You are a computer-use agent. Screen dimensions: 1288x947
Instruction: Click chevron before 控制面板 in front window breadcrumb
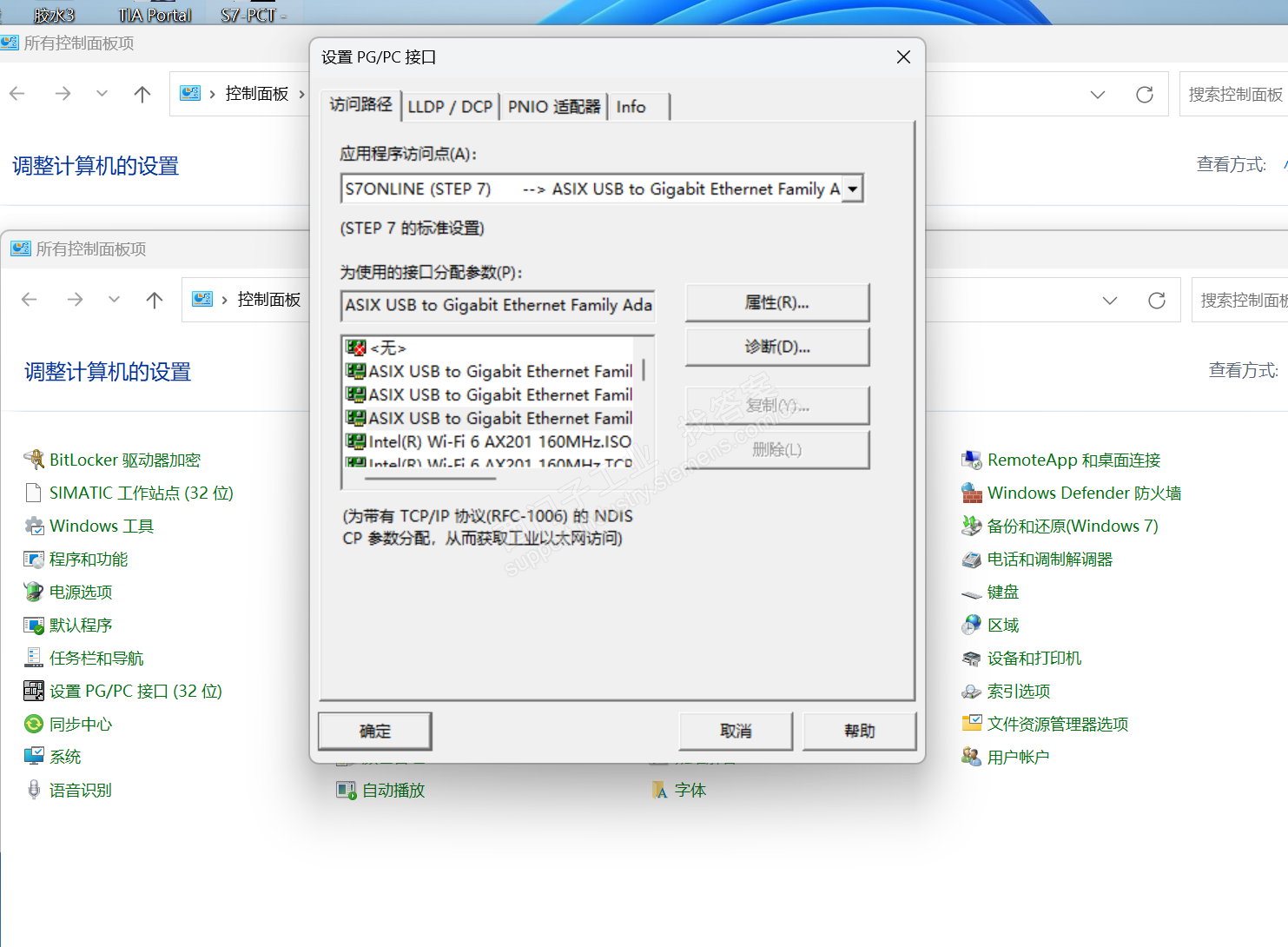click(225, 300)
